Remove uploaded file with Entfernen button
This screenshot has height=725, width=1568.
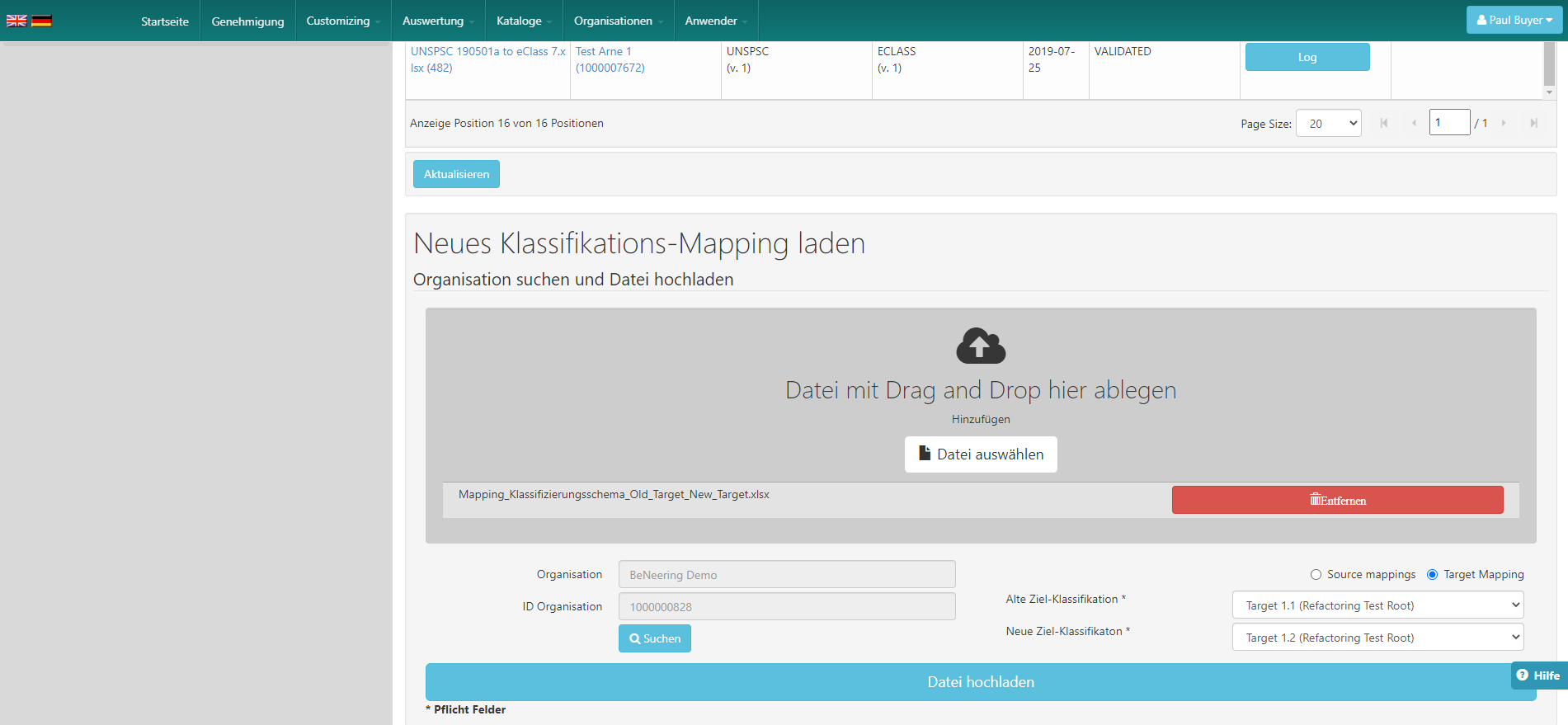tap(1337, 500)
